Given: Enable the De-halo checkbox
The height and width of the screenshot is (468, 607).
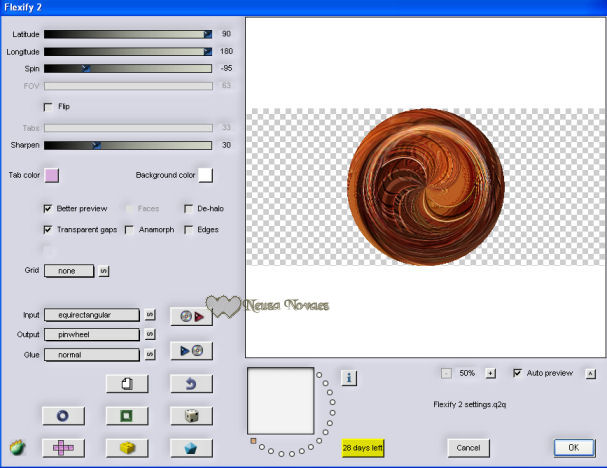Looking at the screenshot, I should coord(189,209).
